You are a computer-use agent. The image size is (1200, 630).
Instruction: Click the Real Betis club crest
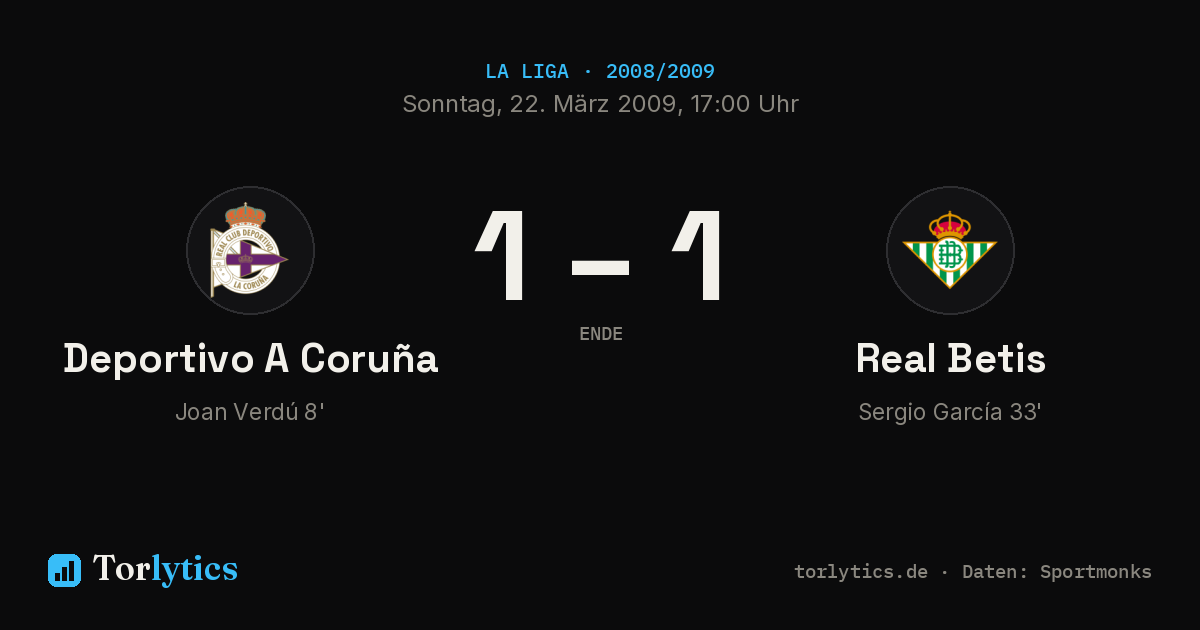point(950,250)
